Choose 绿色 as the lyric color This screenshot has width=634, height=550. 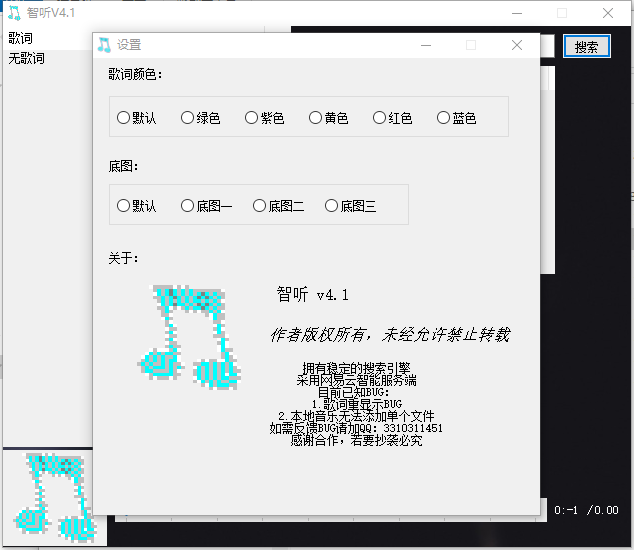[x=188, y=118]
